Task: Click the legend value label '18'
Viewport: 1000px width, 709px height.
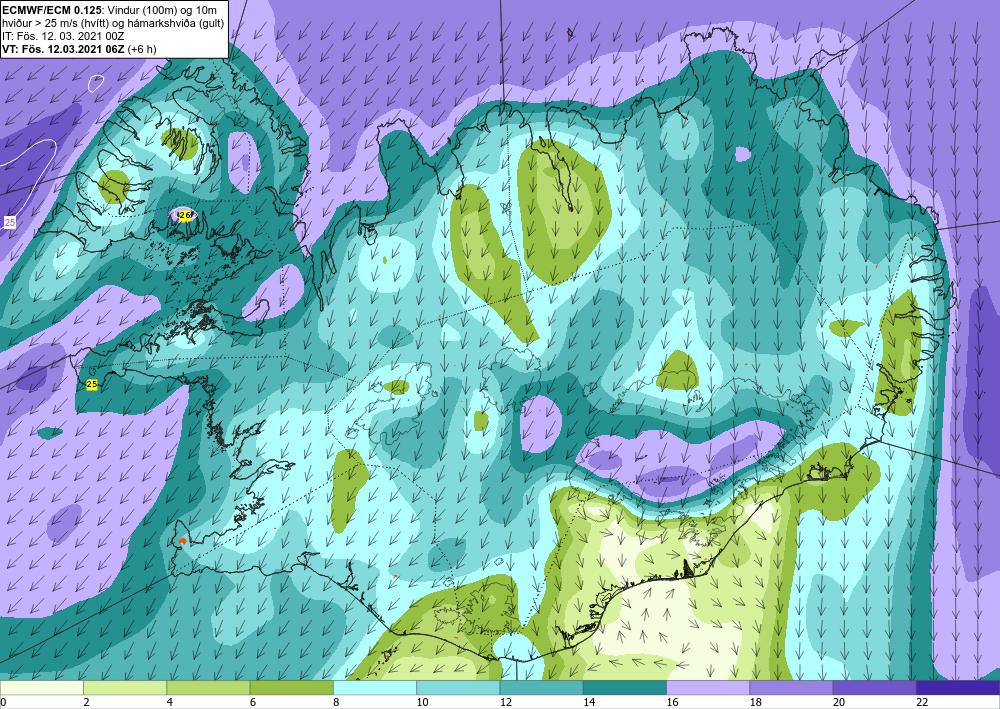Action: point(756,703)
